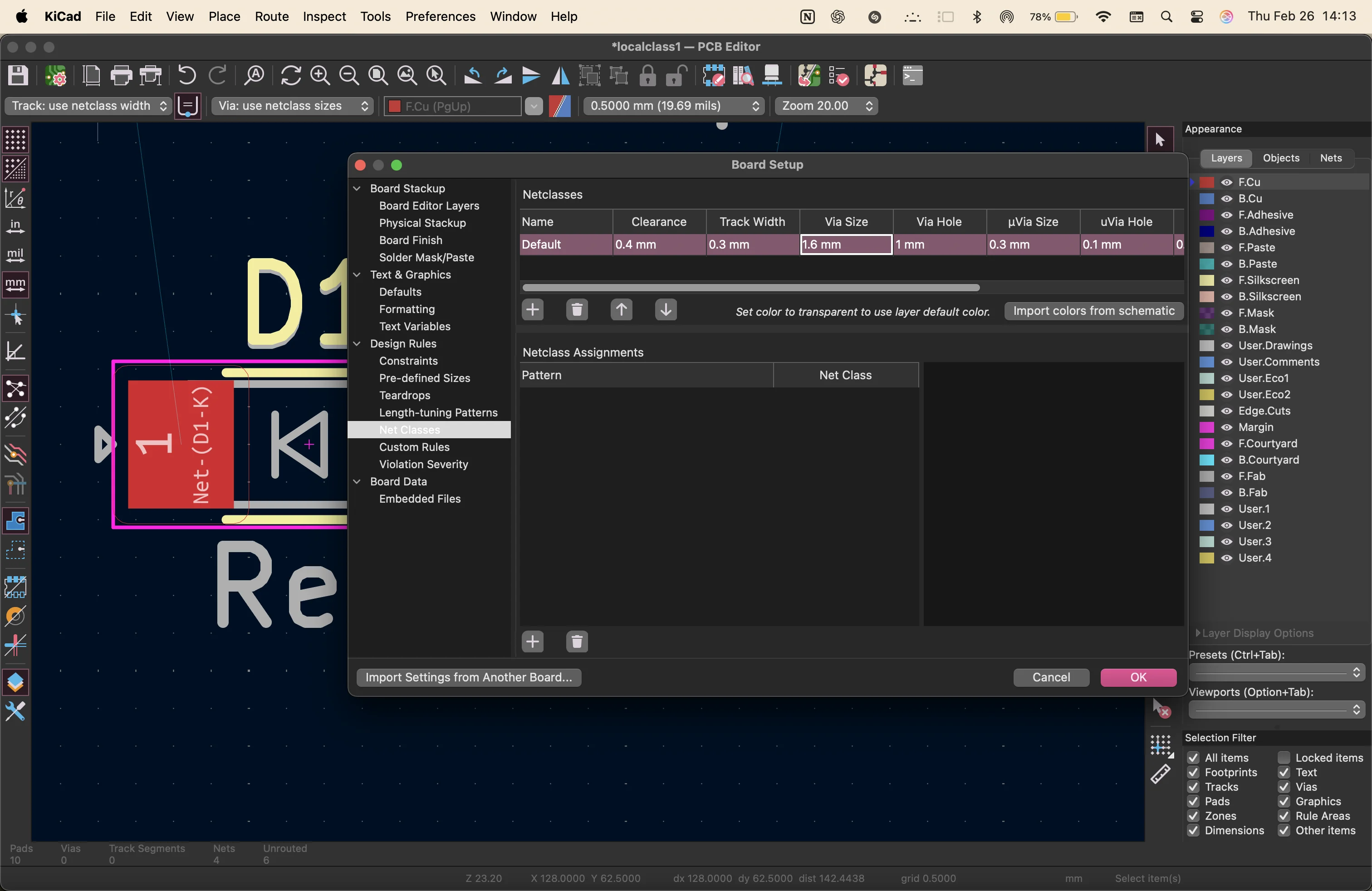Click the Undo arrow icon
Image resolution: width=1372 pixels, height=891 pixels.
186,75
